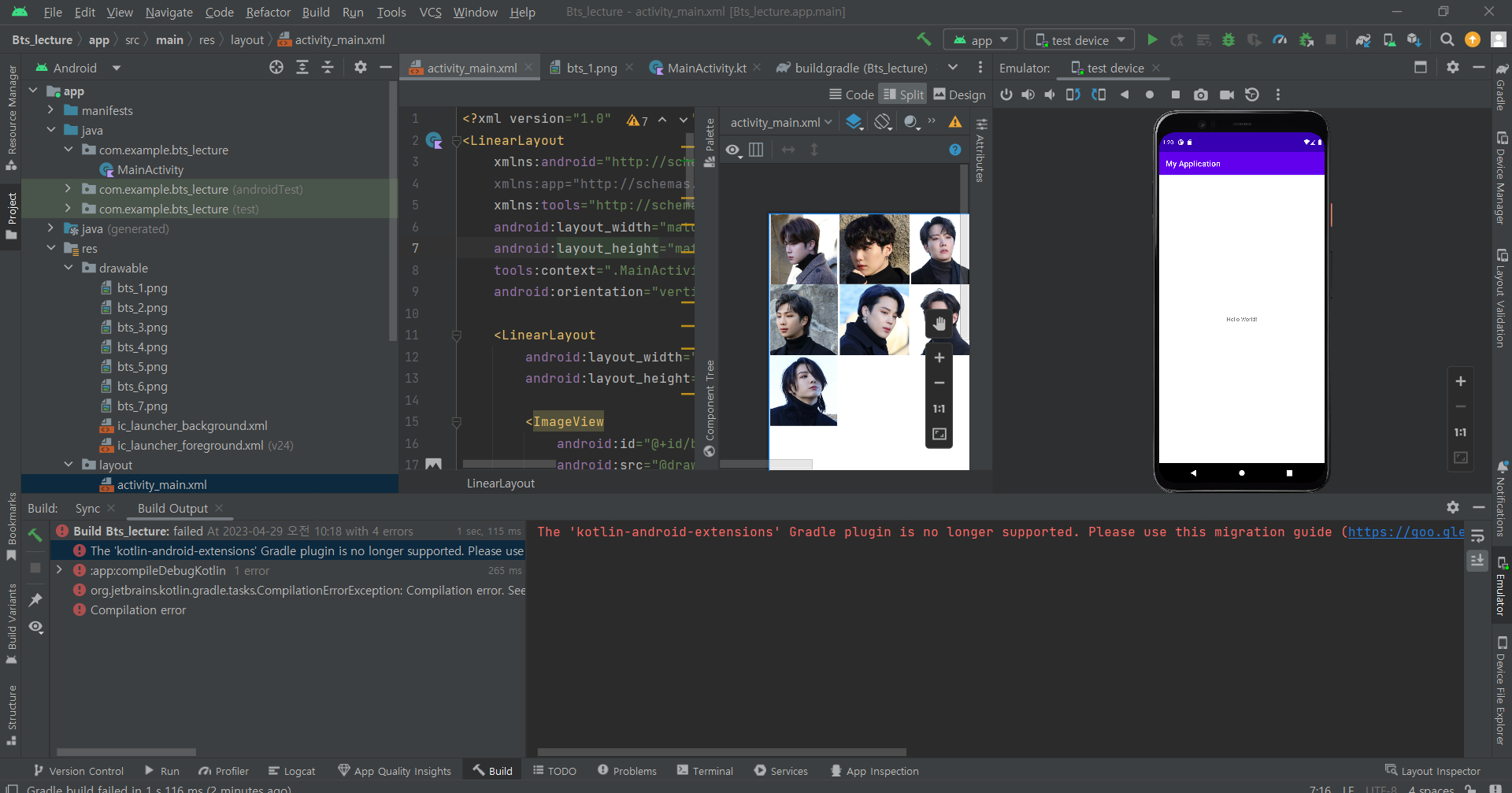Open the SDK Manager toolbar icon
1512x793 pixels.
pos(1414,39)
